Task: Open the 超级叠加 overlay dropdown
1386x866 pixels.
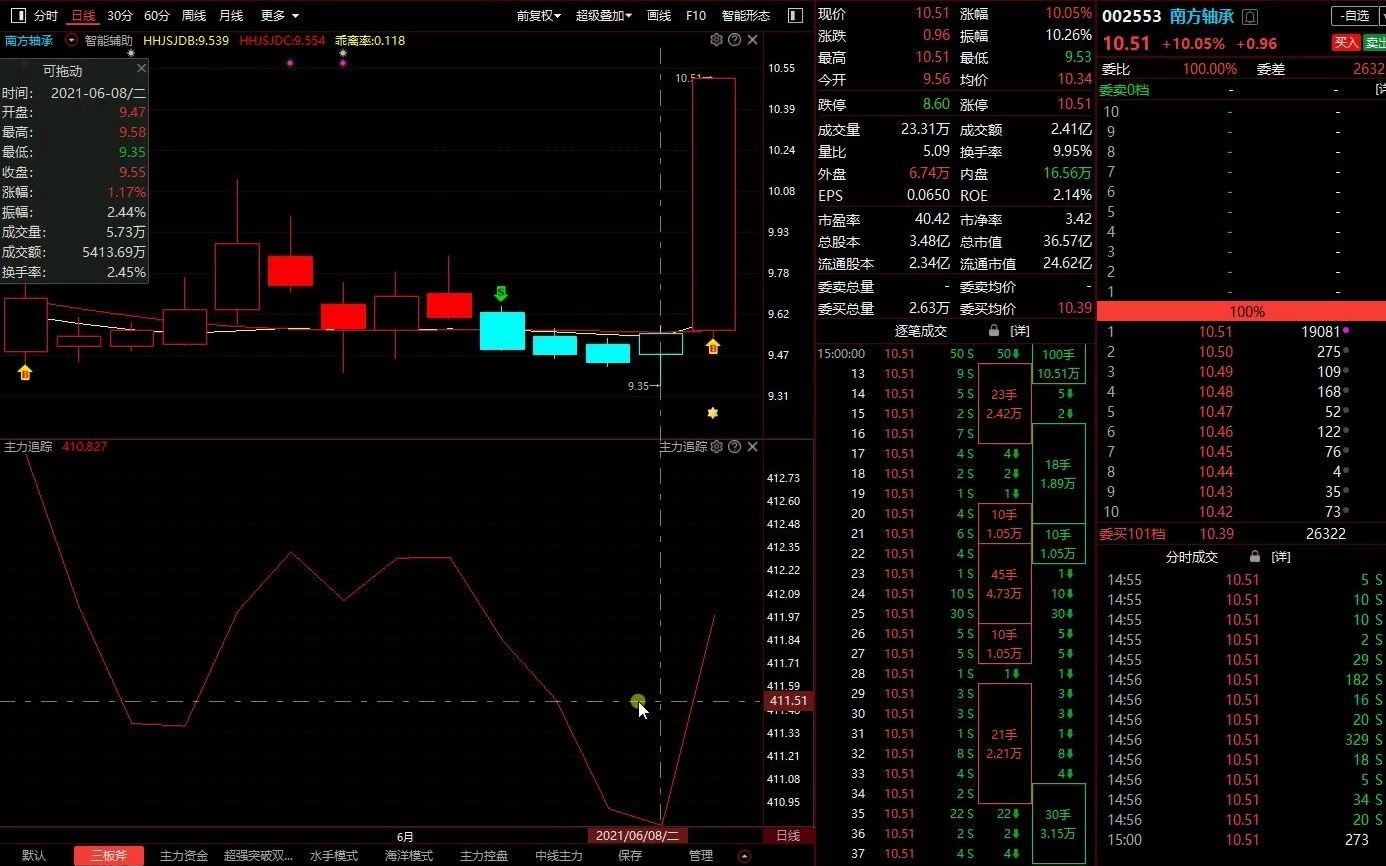Action: click(x=604, y=15)
